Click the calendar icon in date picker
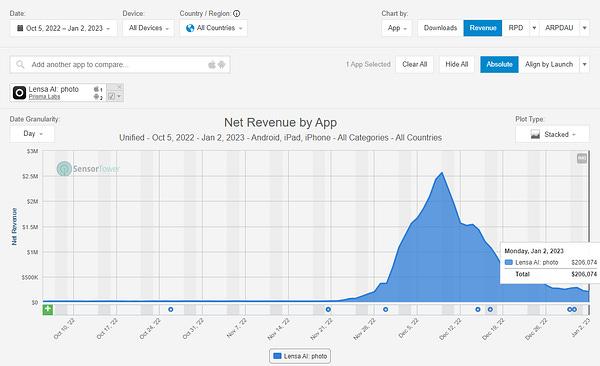600x366 pixels. tap(20, 28)
